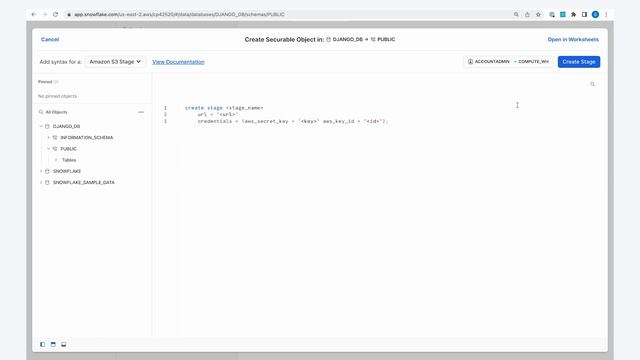Click the search icon in editor
The height and width of the screenshot is (360, 640).
[593, 84]
